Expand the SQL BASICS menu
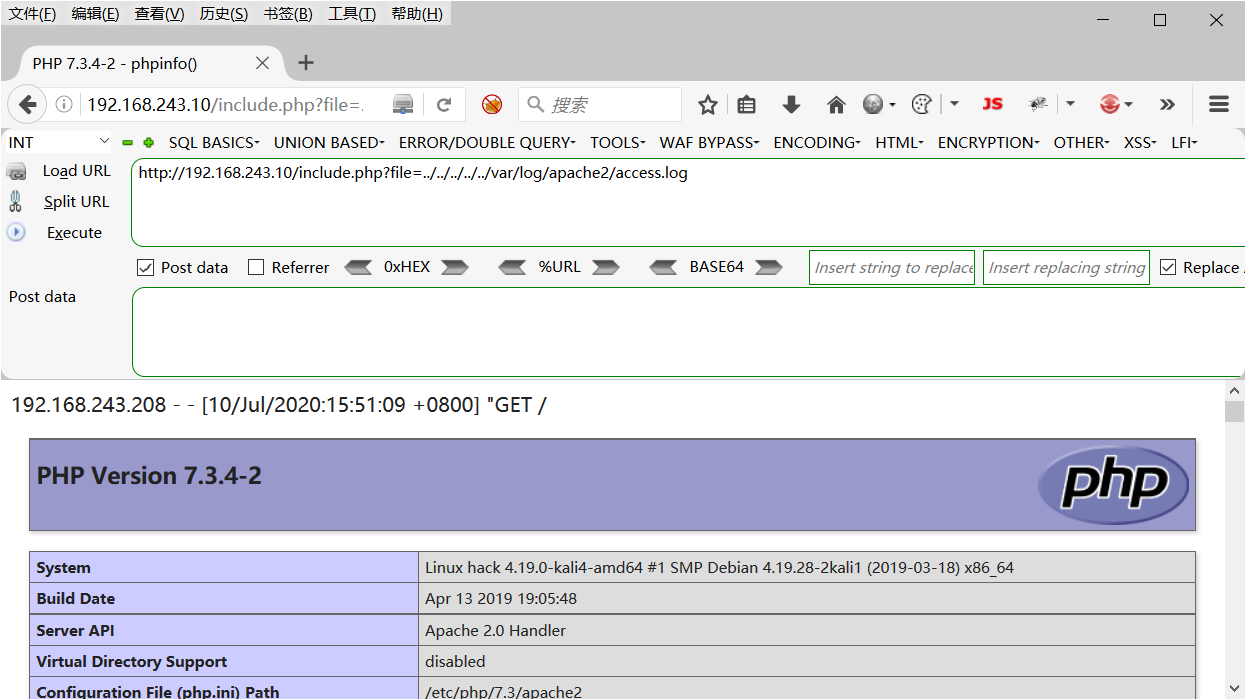Image resolution: width=1246 pixels, height=700 pixels. pos(214,143)
